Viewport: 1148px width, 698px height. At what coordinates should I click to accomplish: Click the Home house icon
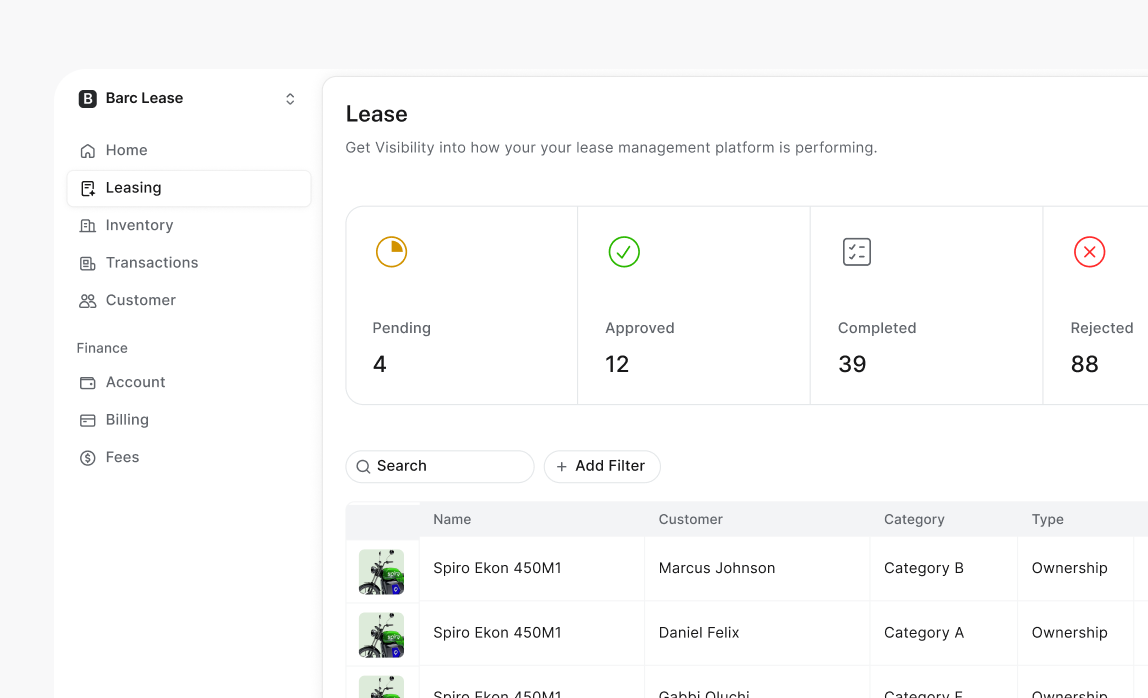coord(88,151)
